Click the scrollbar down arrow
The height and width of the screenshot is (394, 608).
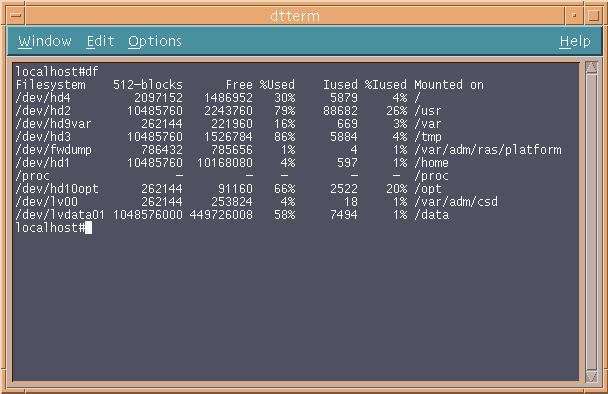[592, 376]
